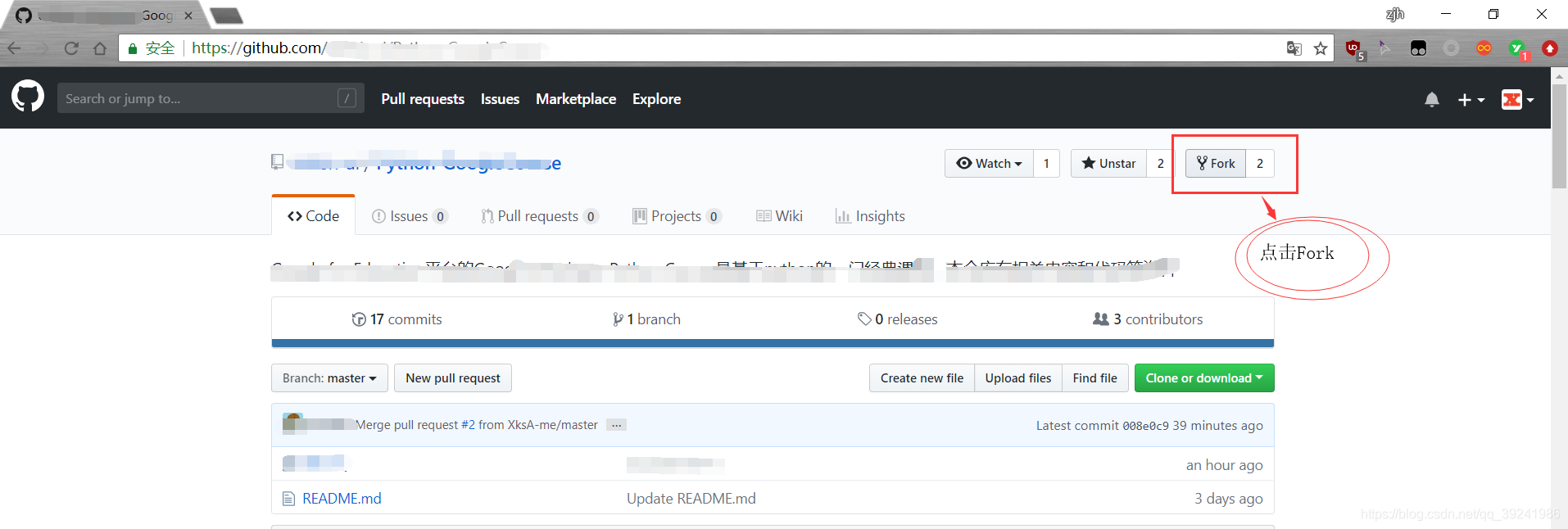
Task: Click the red upload-arrow extension icon
Action: [x=1549, y=48]
